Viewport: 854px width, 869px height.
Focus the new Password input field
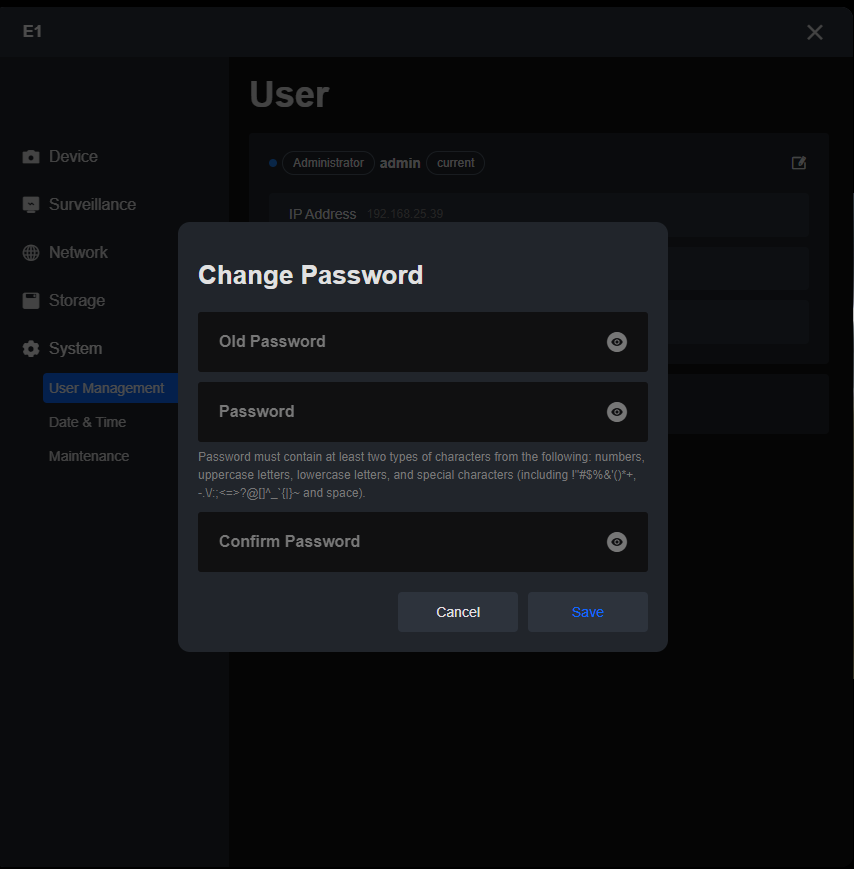[422, 412]
